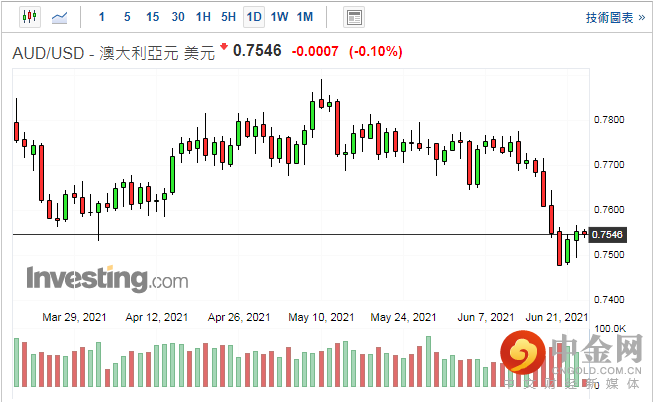Screen dimensions: 657x402
Task: Click the Apr 26, 2021 date label
Action: 239,317
